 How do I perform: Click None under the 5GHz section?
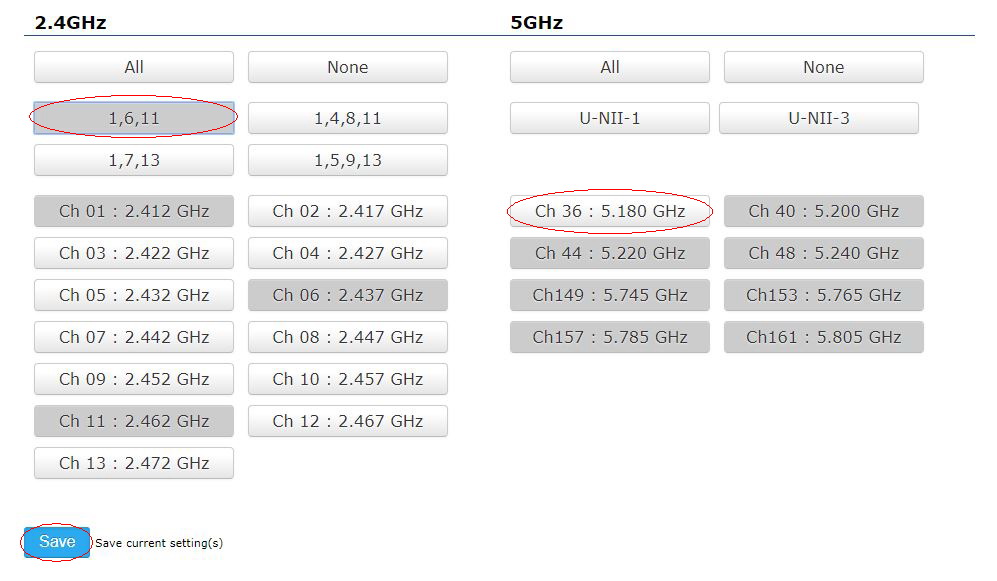coord(823,67)
